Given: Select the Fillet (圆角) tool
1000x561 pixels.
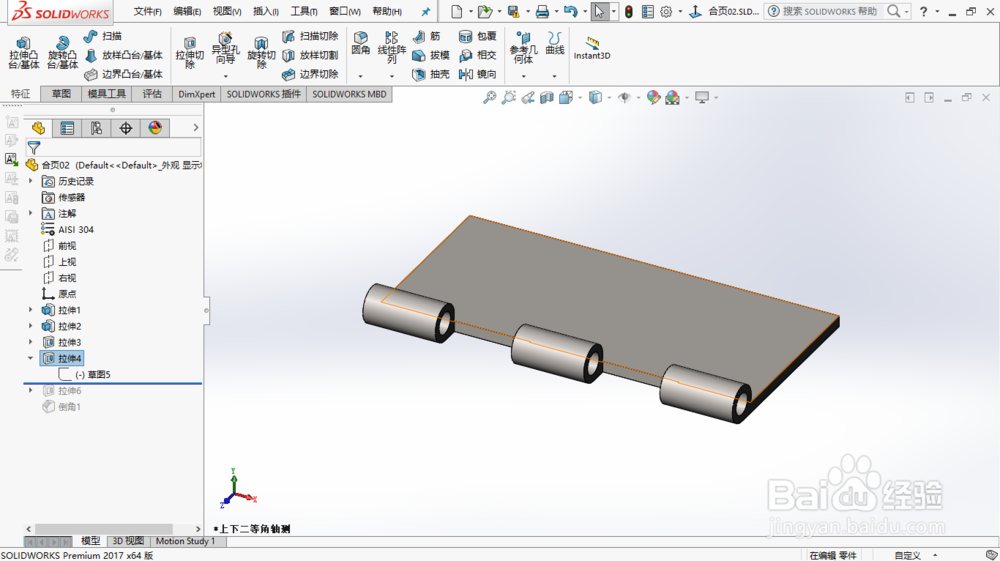Looking at the screenshot, I should coord(360,43).
